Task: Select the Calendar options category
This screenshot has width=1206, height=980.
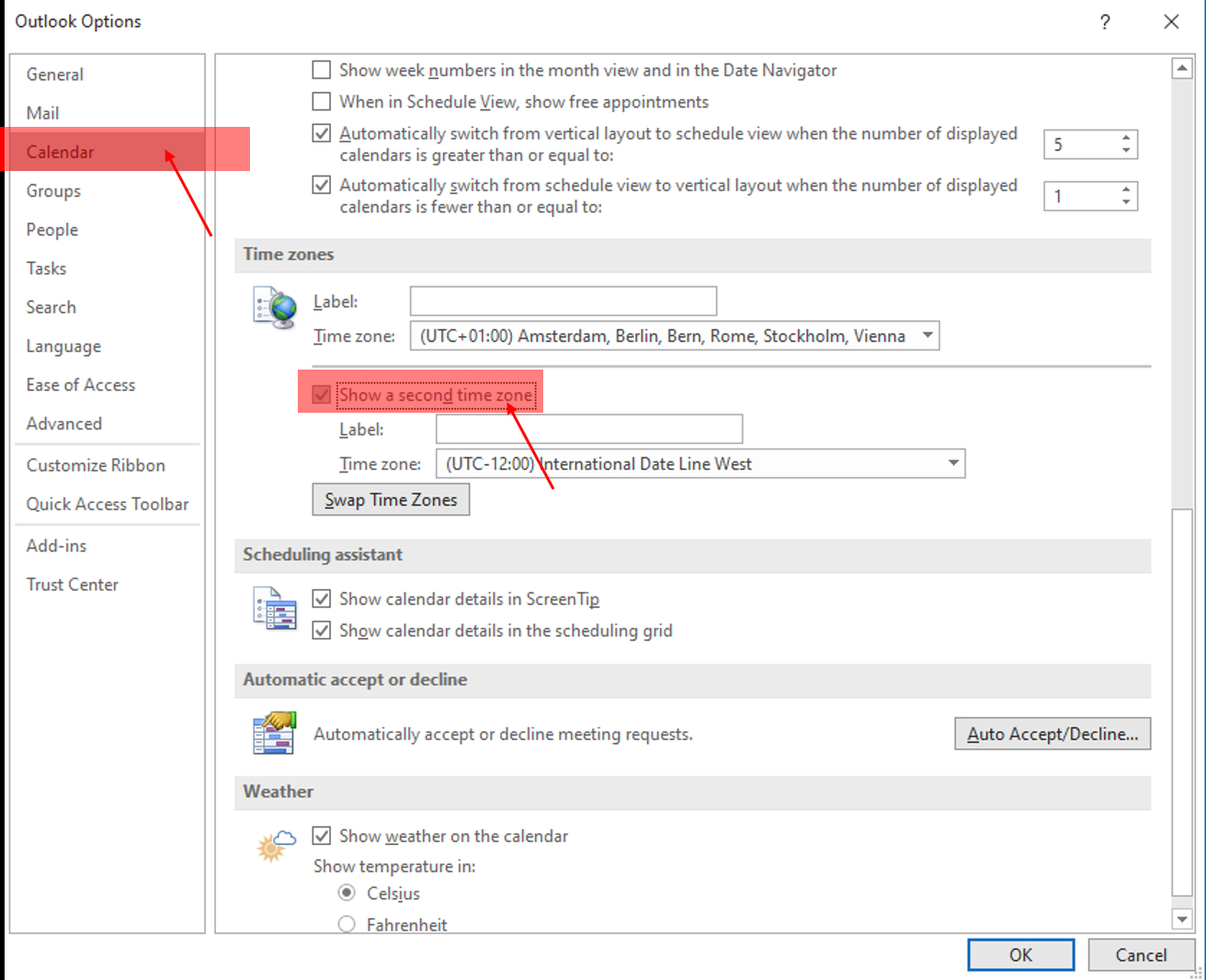Action: click(x=108, y=152)
